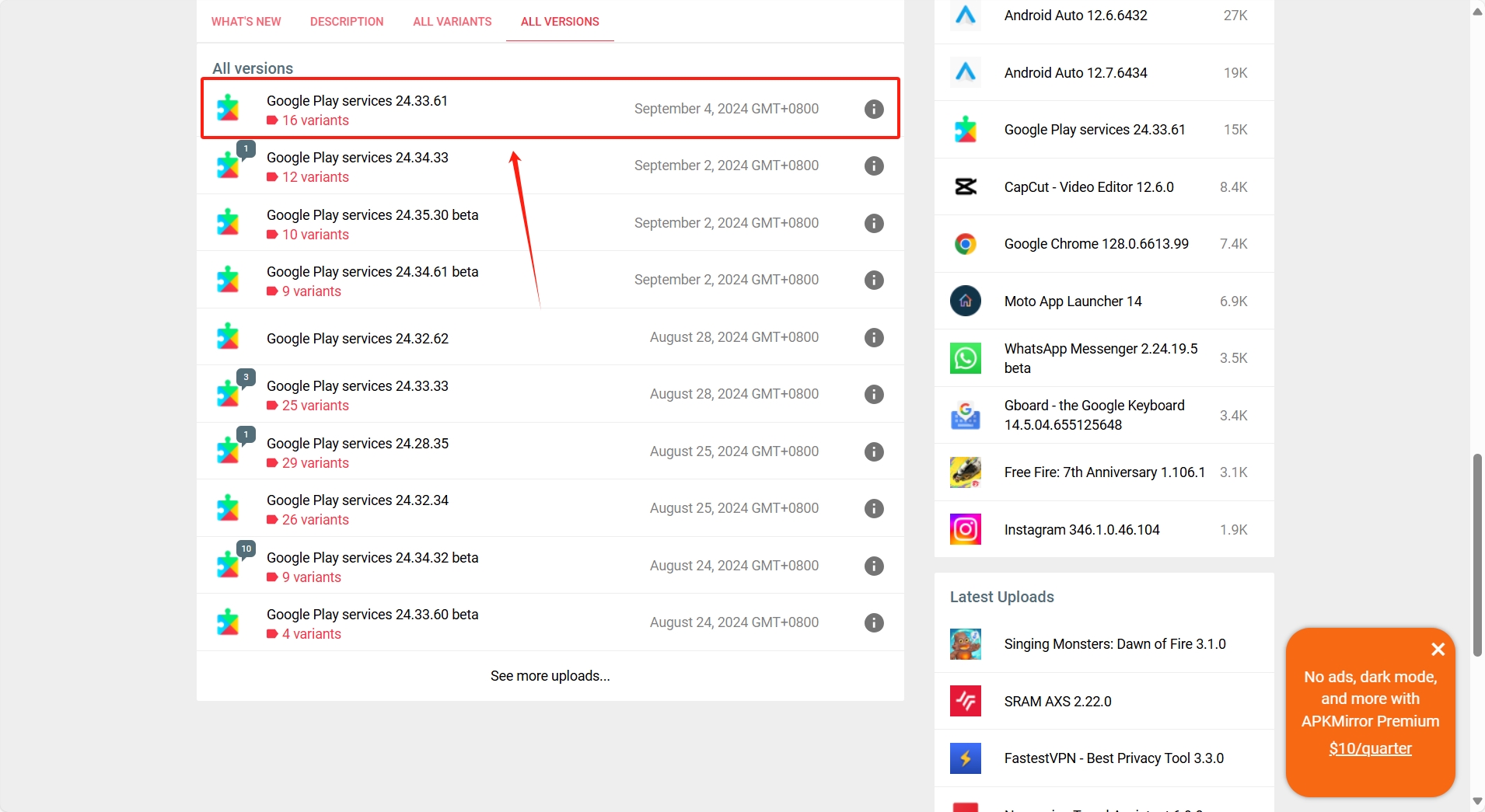Click Singing Monsters app icon
Viewport: 1485px width, 812px height.
pos(966,644)
